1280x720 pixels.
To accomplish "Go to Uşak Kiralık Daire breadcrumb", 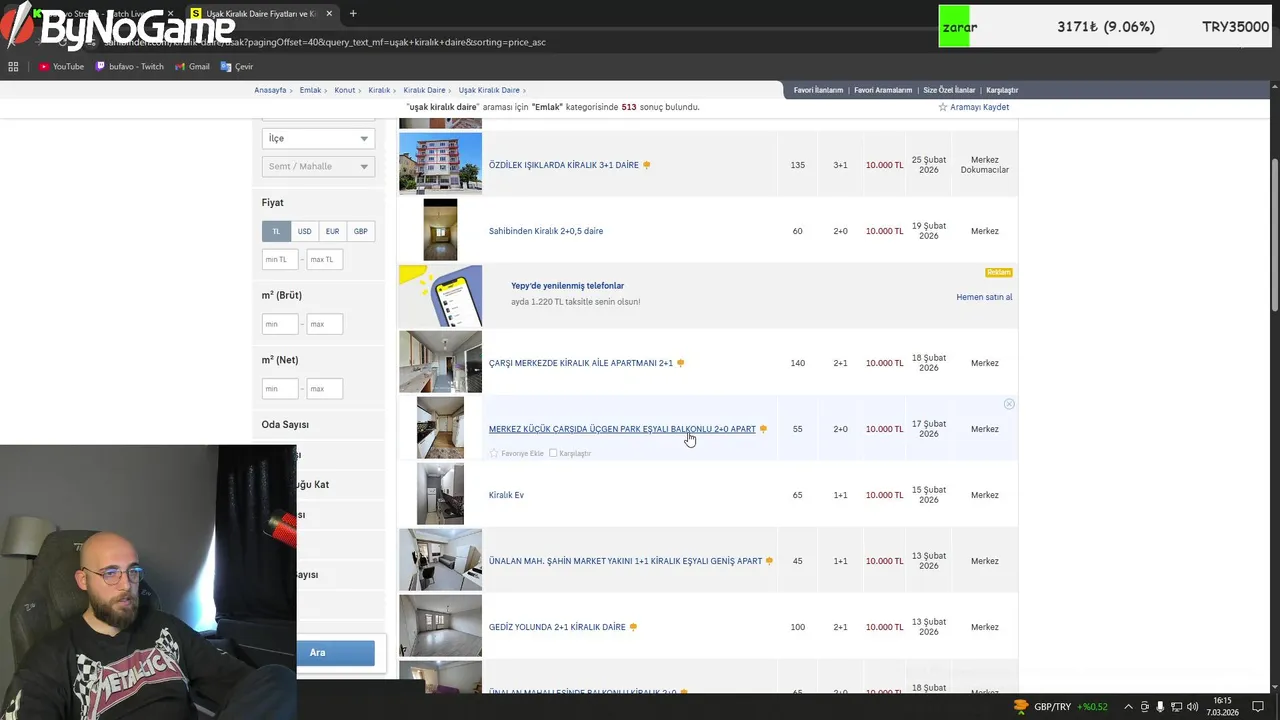I will [x=489, y=90].
